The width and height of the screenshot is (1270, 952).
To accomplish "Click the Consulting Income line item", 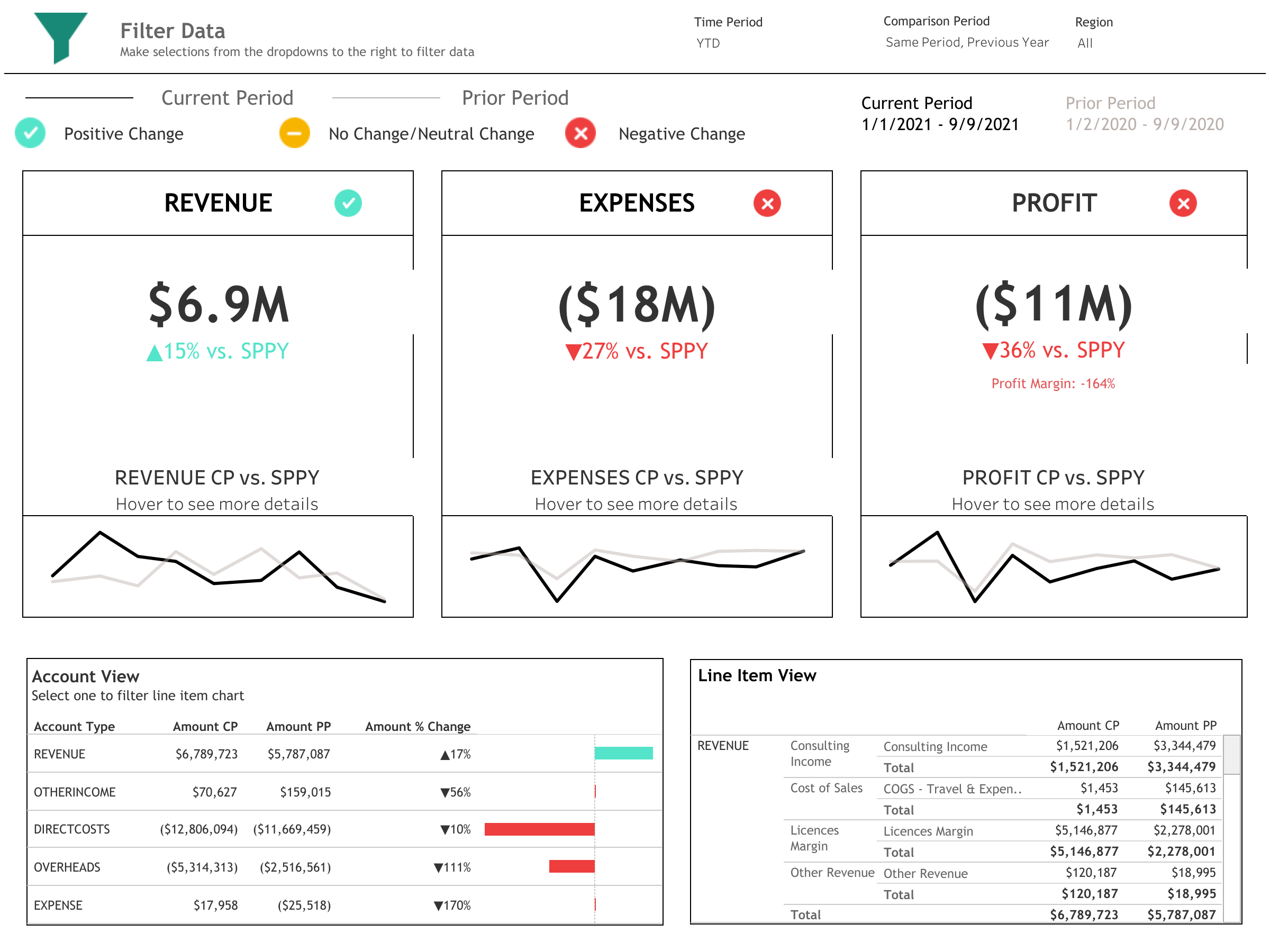I will 935,746.
